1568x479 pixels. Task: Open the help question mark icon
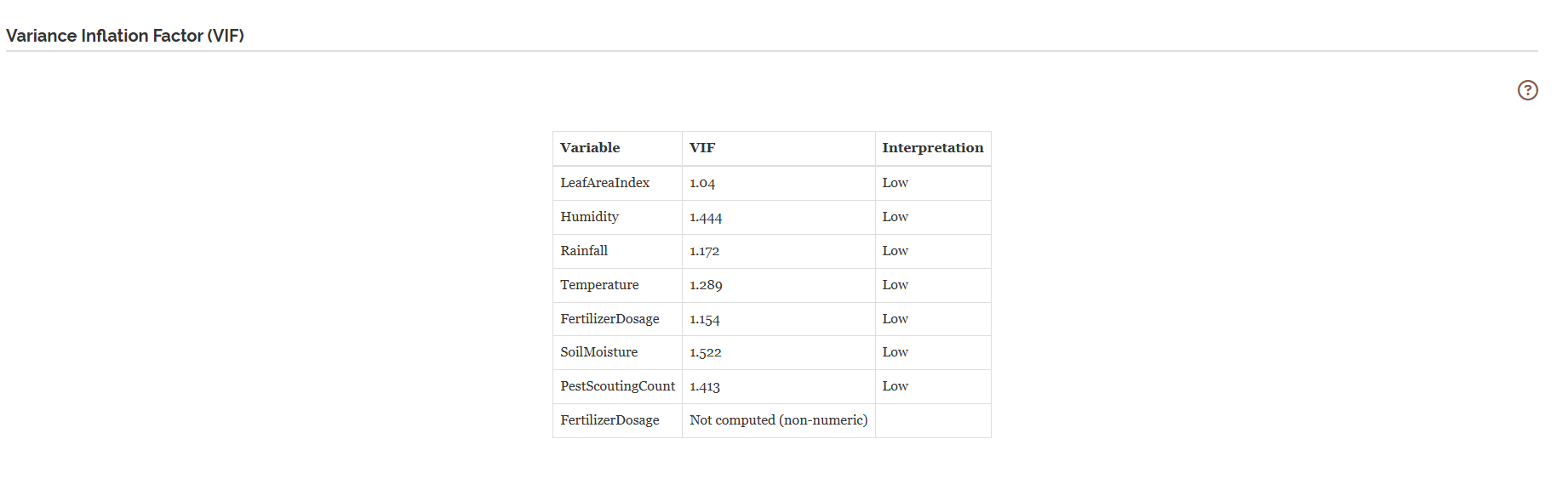click(1527, 90)
